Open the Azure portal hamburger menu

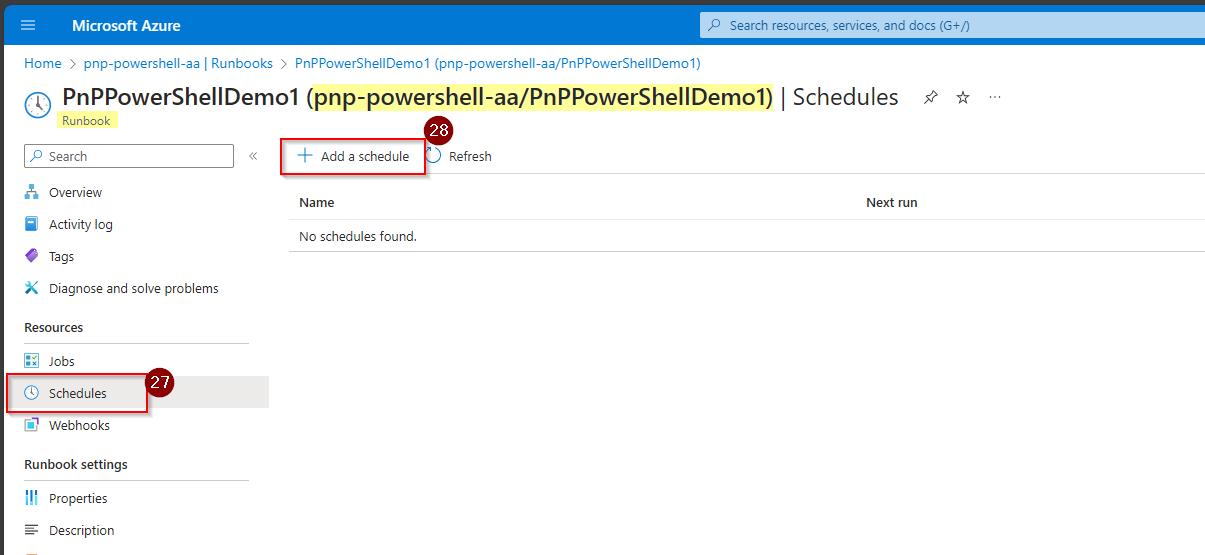[x=27, y=25]
